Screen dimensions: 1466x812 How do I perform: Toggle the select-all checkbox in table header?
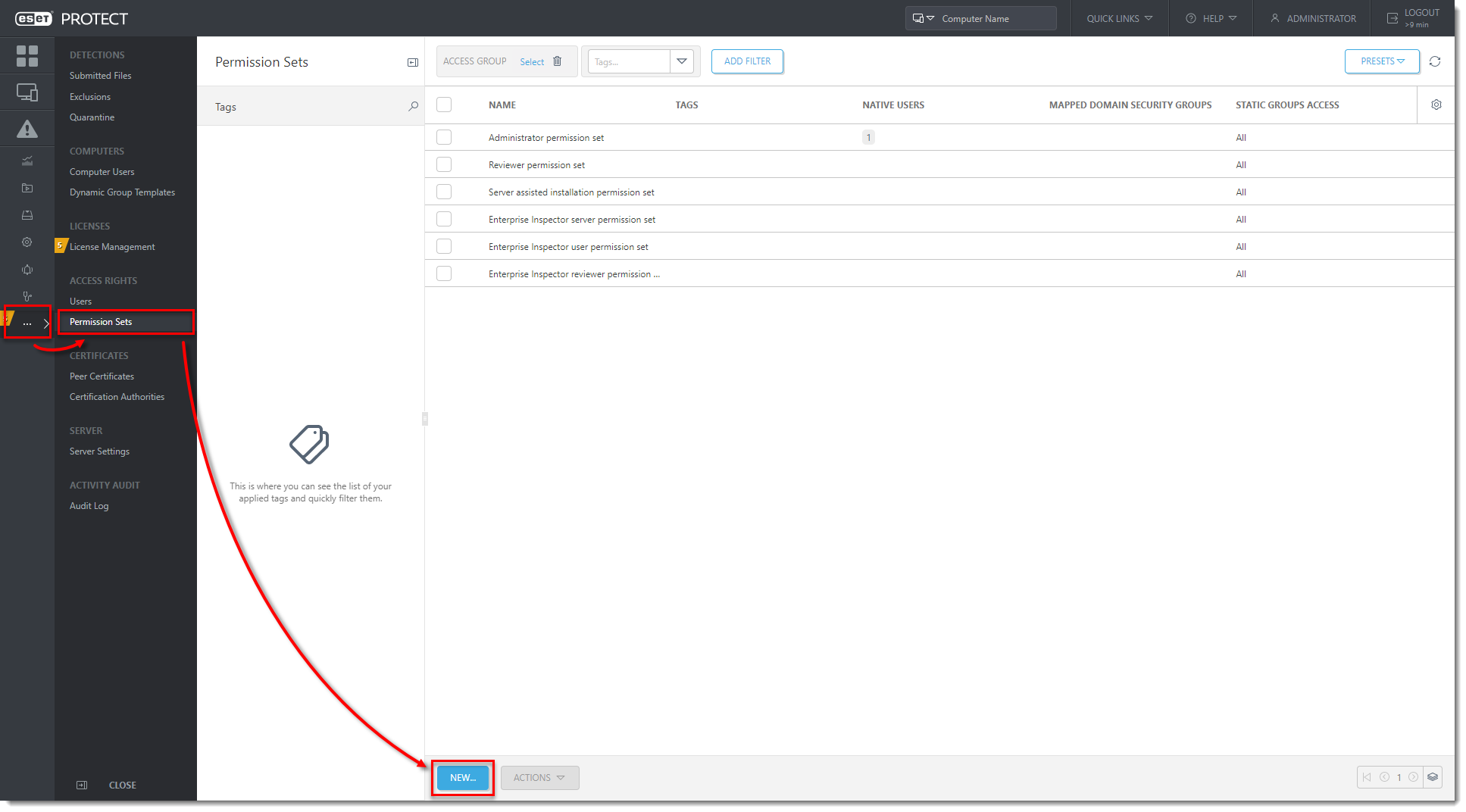(444, 105)
